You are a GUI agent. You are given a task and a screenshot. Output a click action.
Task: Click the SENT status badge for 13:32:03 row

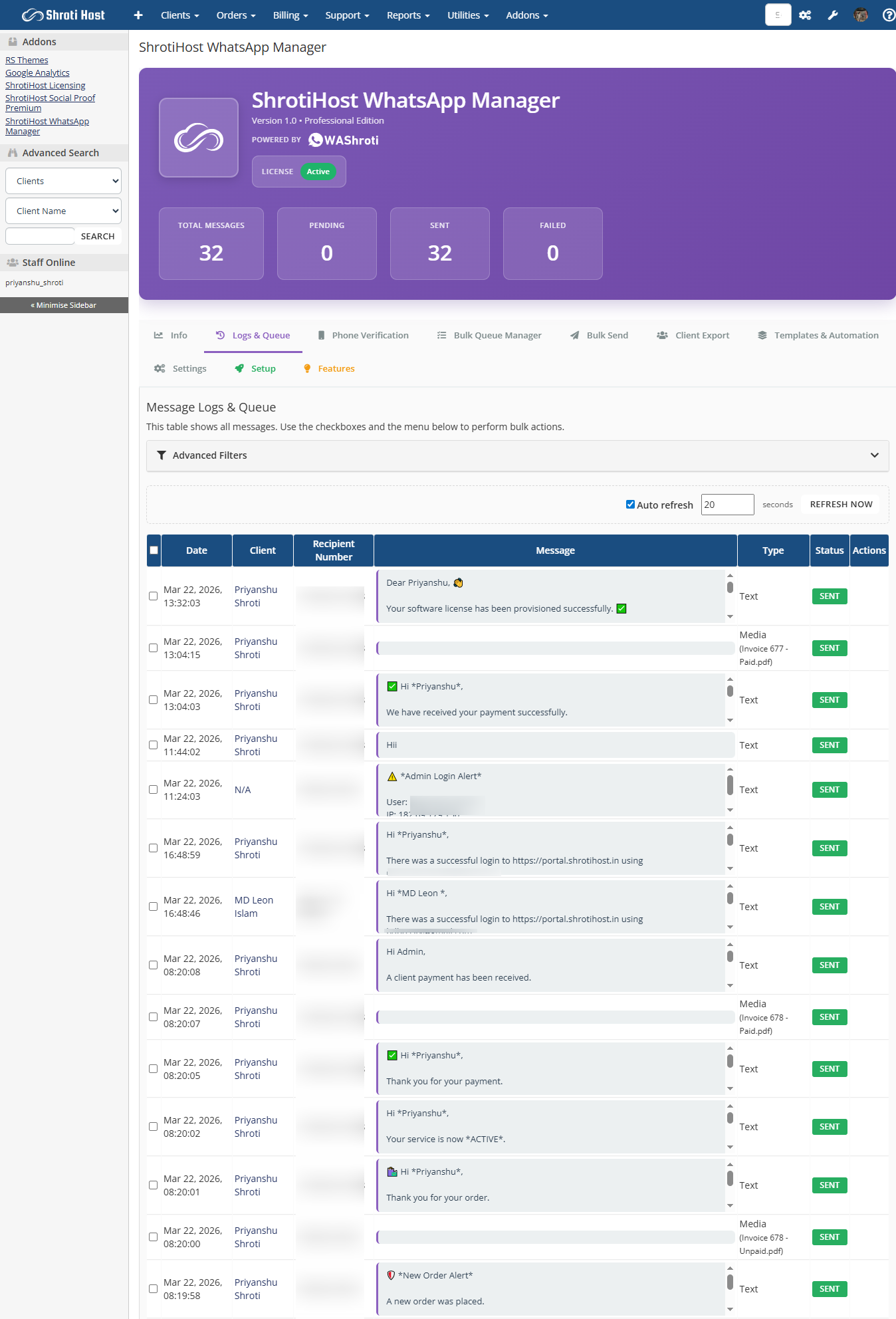click(x=829, y=596)
